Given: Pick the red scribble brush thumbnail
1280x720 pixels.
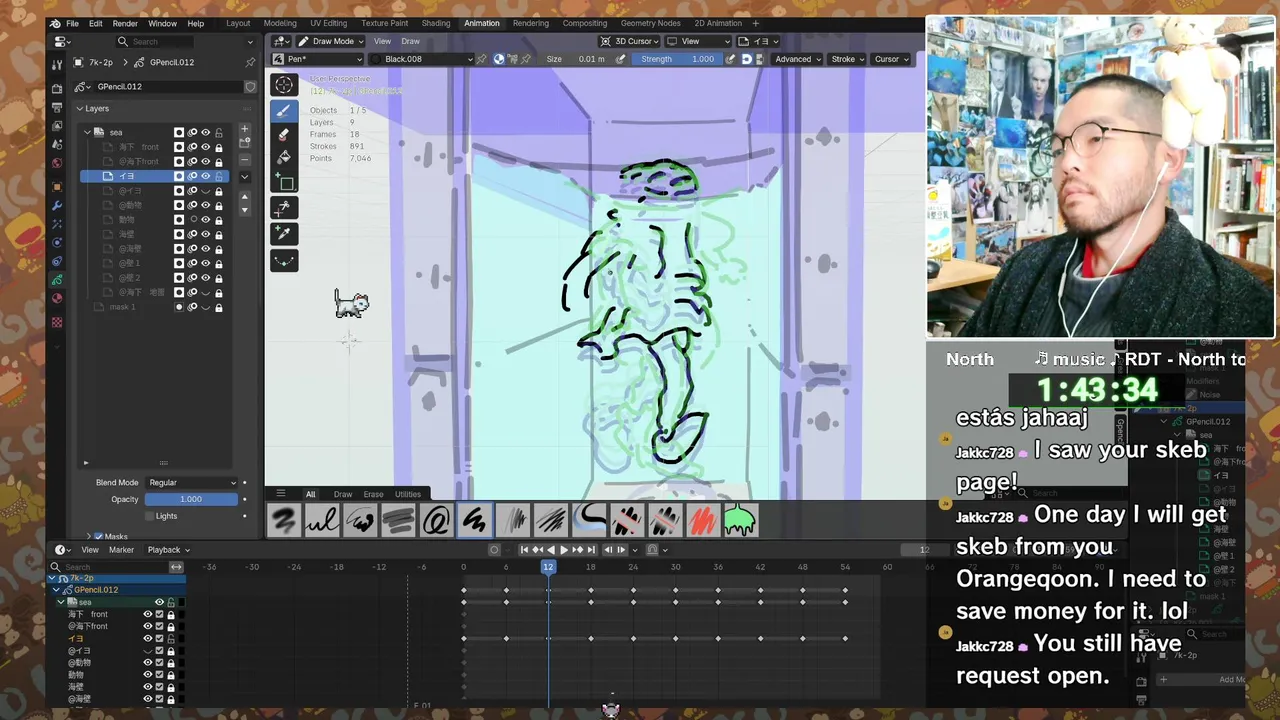Looking at the screenshot, I should pos(703,520).
